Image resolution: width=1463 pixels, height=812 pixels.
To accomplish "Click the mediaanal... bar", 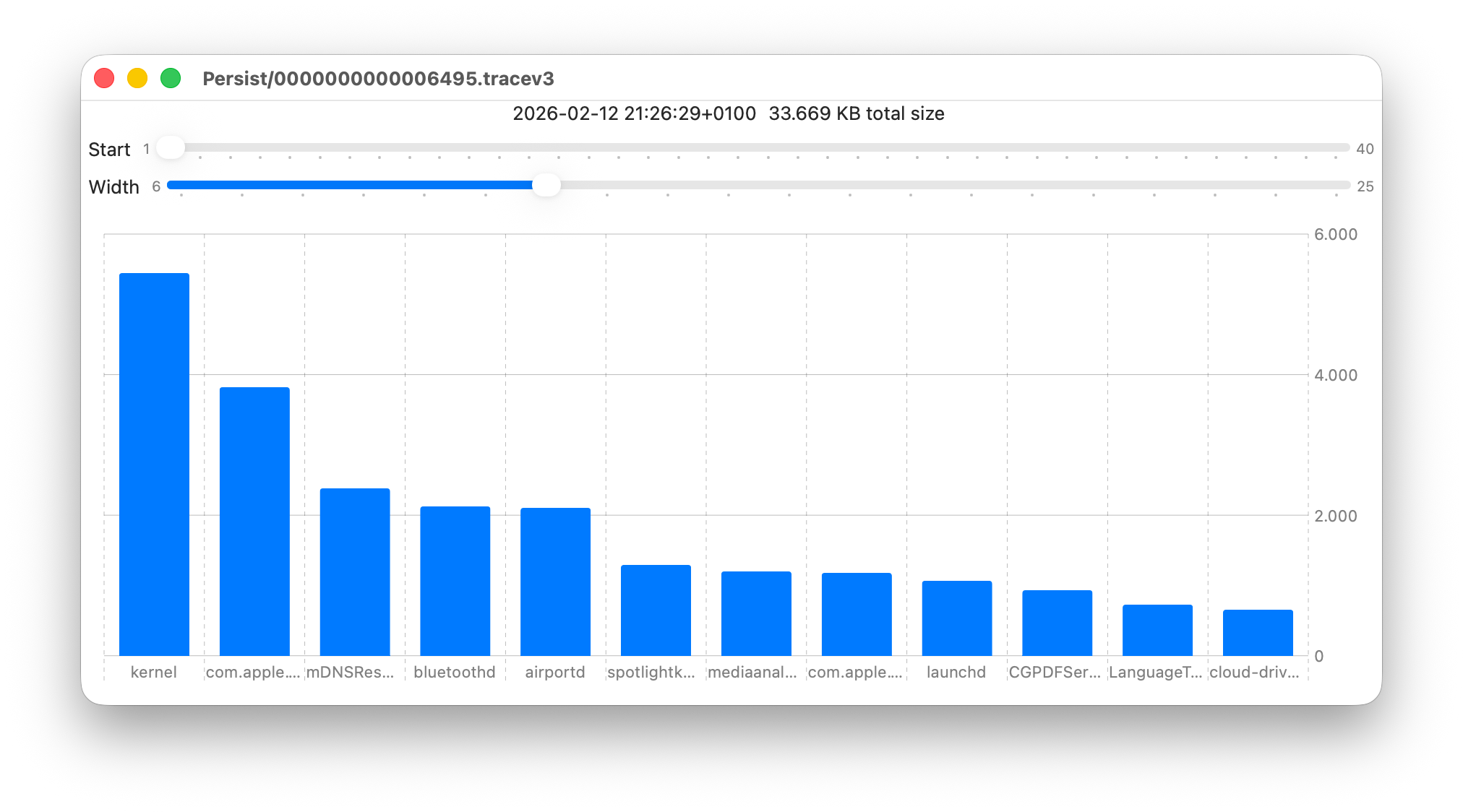I will pos(756,613).
